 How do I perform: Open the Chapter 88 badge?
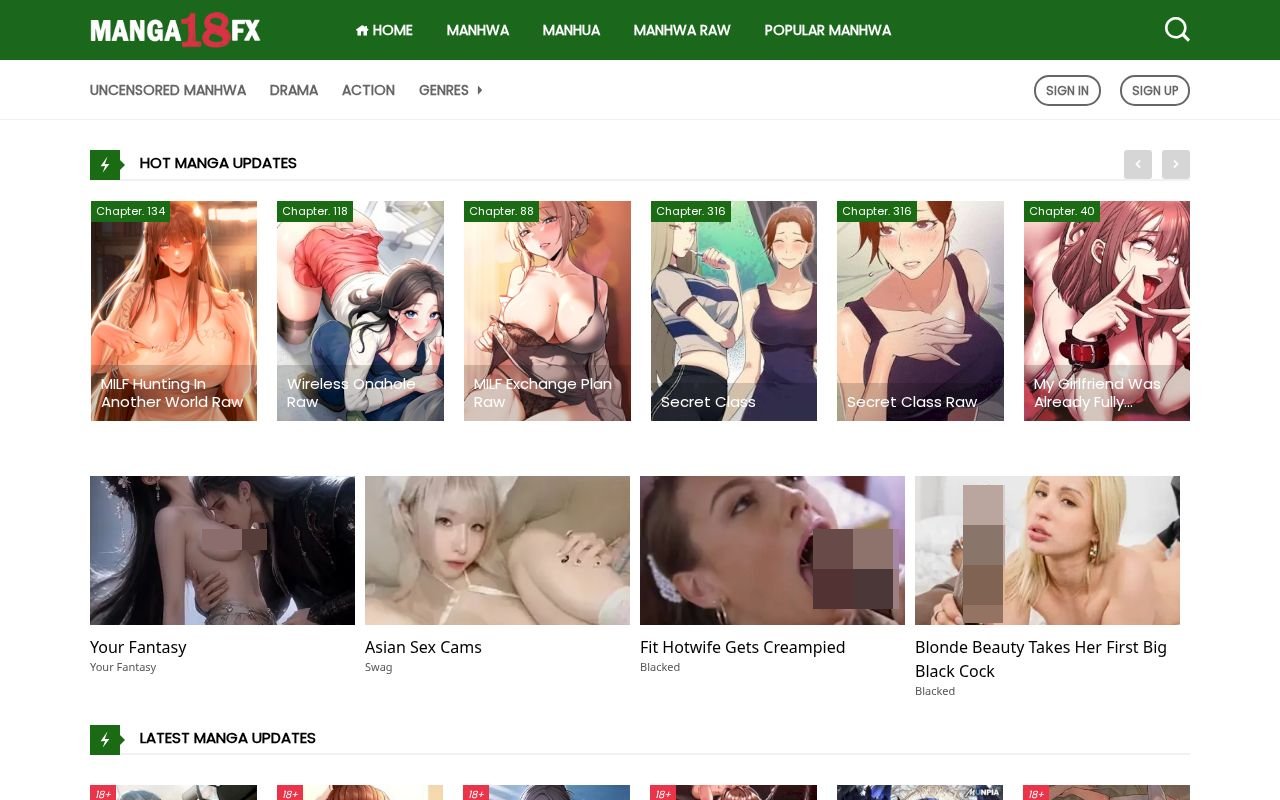[x=501, y=211]
